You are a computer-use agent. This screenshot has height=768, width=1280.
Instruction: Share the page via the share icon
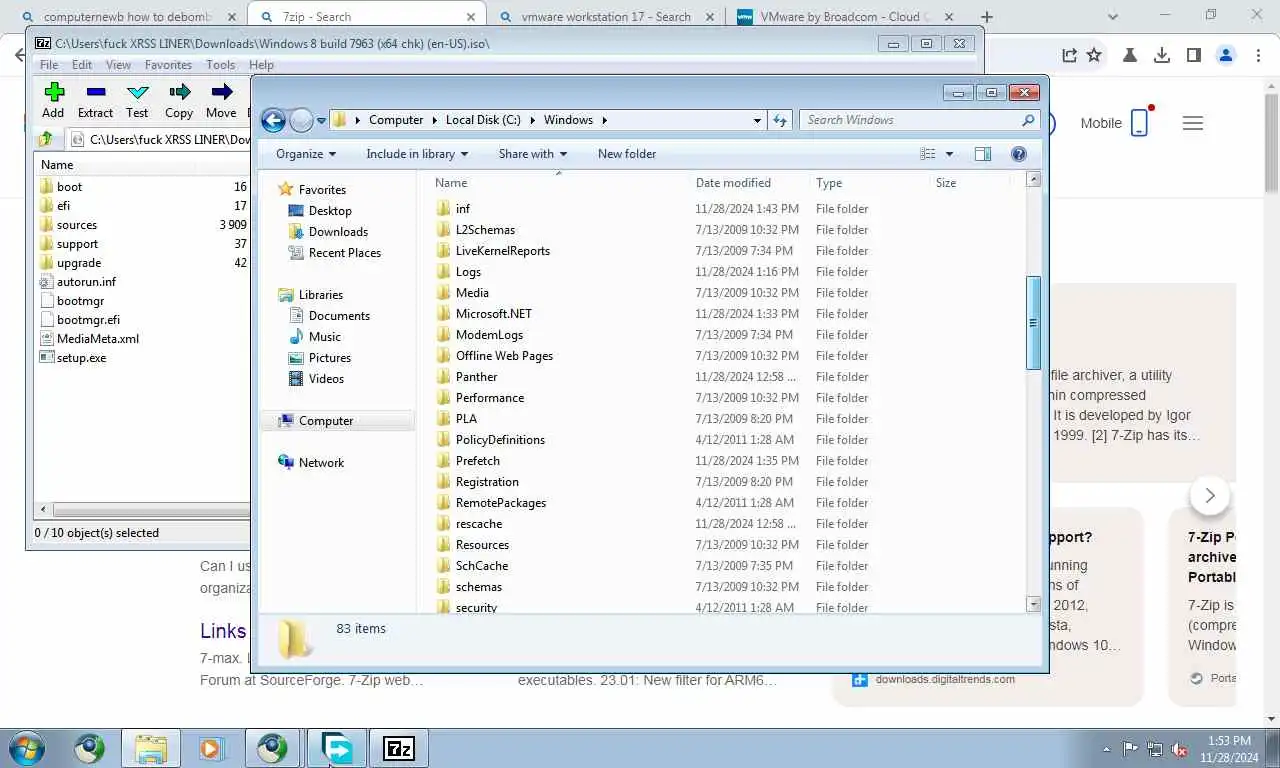1069,55
